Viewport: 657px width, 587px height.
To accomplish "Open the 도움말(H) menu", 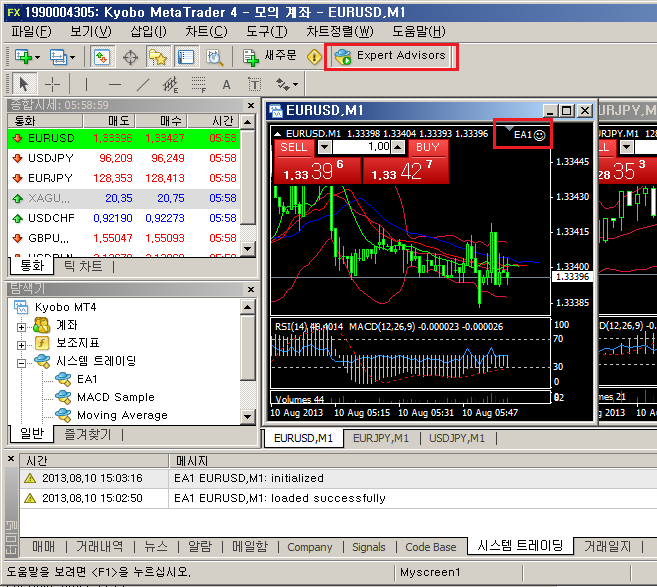I will [x=419, y=31].
